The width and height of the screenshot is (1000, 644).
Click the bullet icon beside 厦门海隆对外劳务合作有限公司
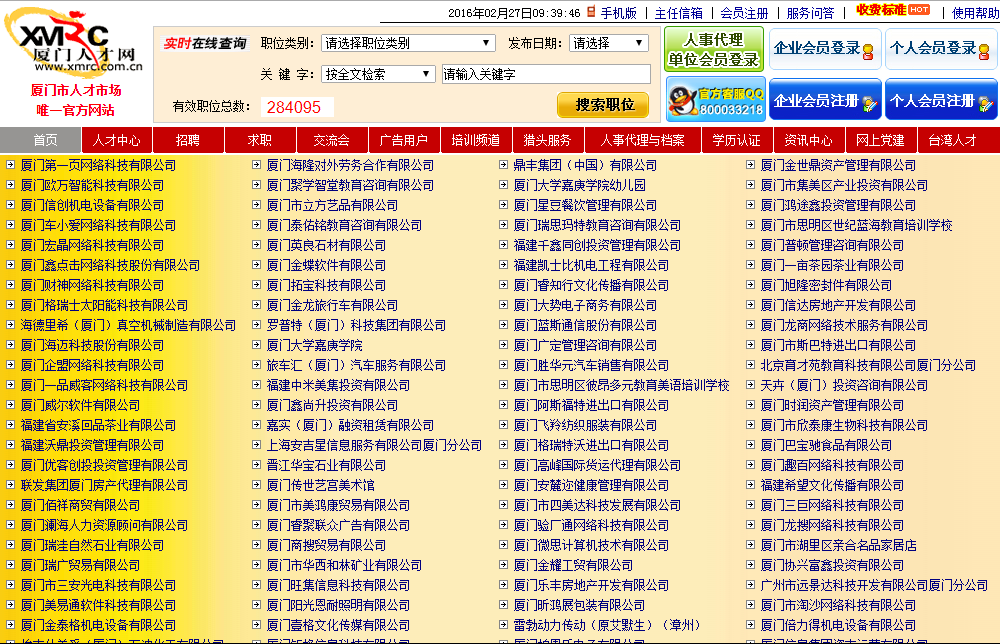256,165
